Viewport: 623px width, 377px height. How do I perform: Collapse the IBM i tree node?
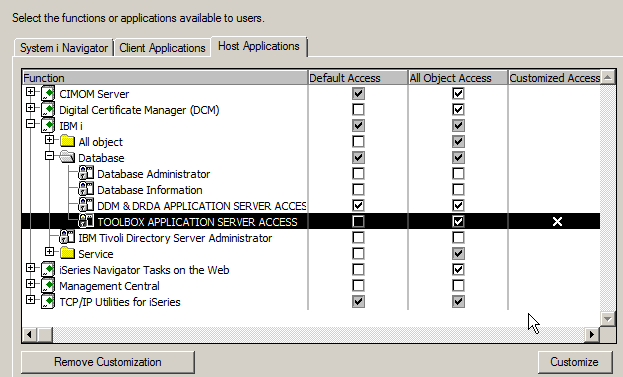(30, 124)
